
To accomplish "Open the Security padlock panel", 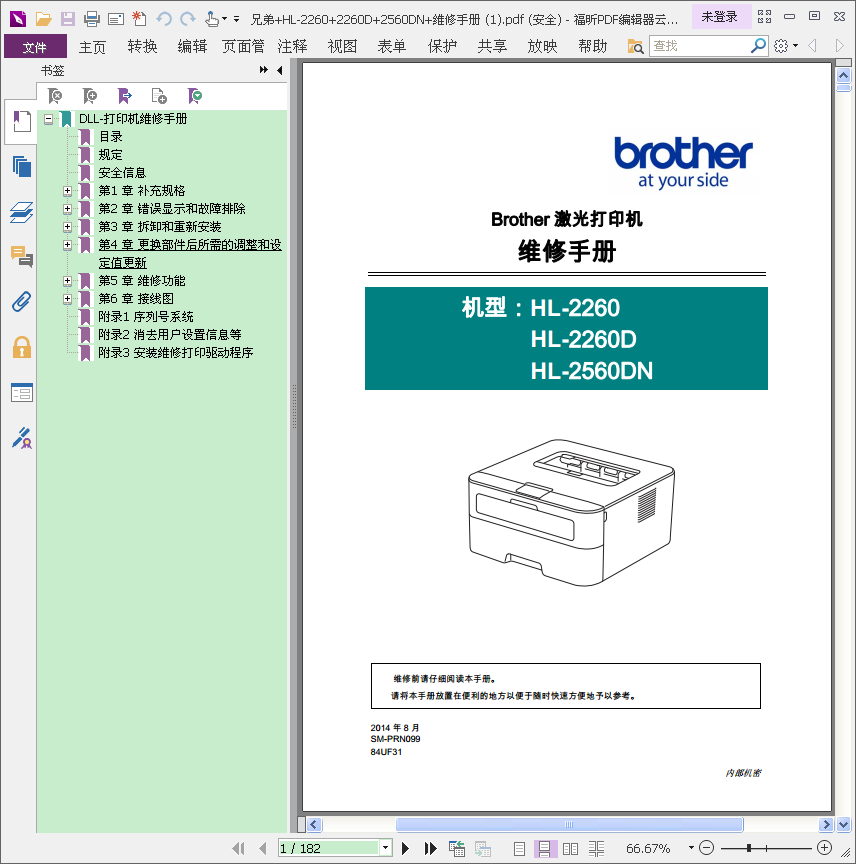I will click(x=21, y=348).
